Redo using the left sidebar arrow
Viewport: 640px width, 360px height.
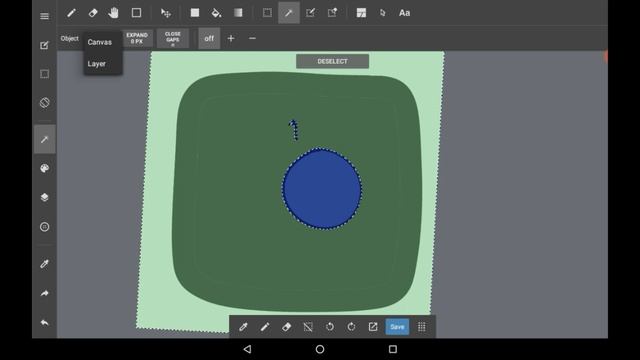pyautogui.click(x=44, y=293)
